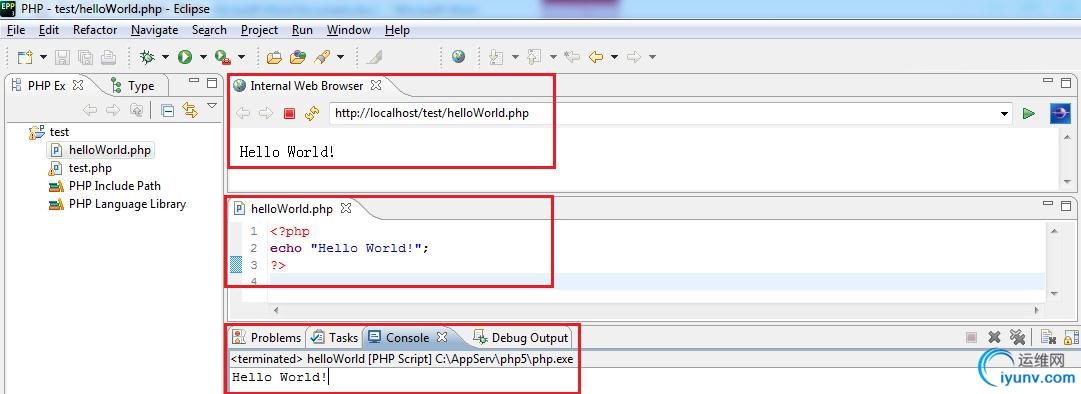The width and height of the screenshot is (1081, 394).
Task: Toggle Link with Editor in PHP Explorer
Action: point(190,110)
